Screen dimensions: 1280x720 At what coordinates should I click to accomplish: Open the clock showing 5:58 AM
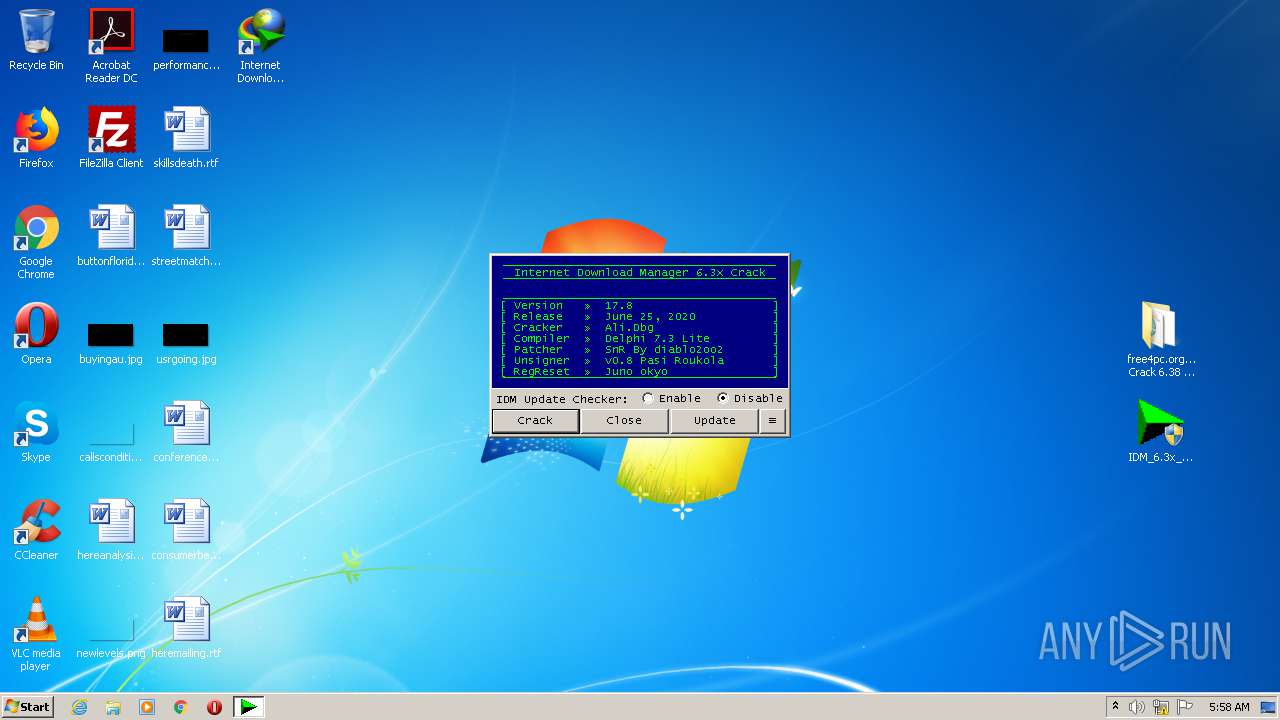(1229, 707)
